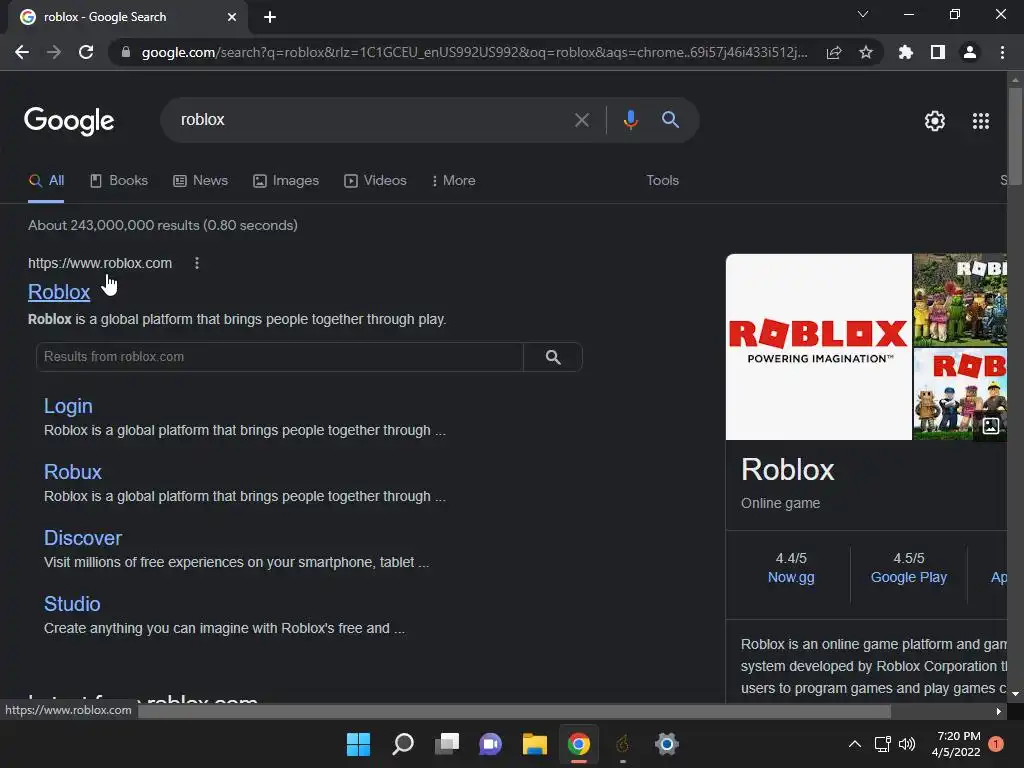The image size is (1024, 768).
Task: Open the Chat app on taskbar
Action: 490,744
